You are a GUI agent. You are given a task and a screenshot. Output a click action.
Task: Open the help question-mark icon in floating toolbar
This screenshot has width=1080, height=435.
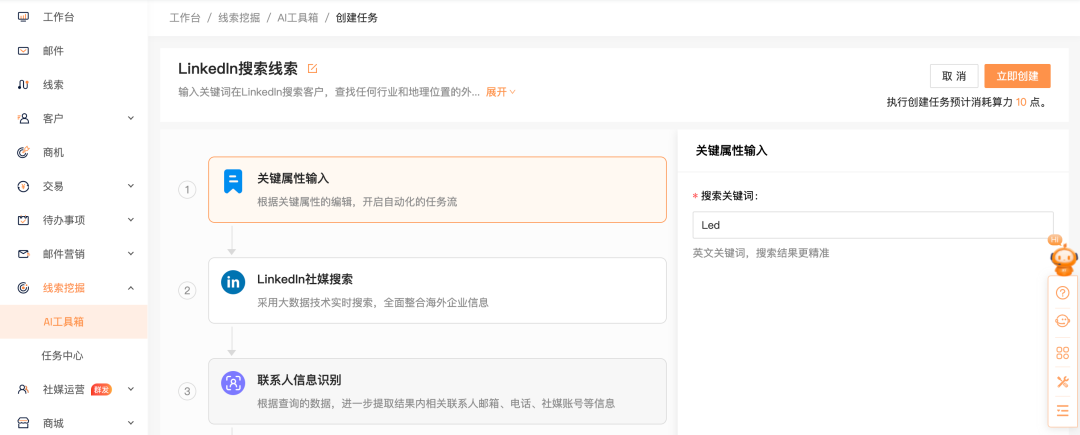[1062, 293]
